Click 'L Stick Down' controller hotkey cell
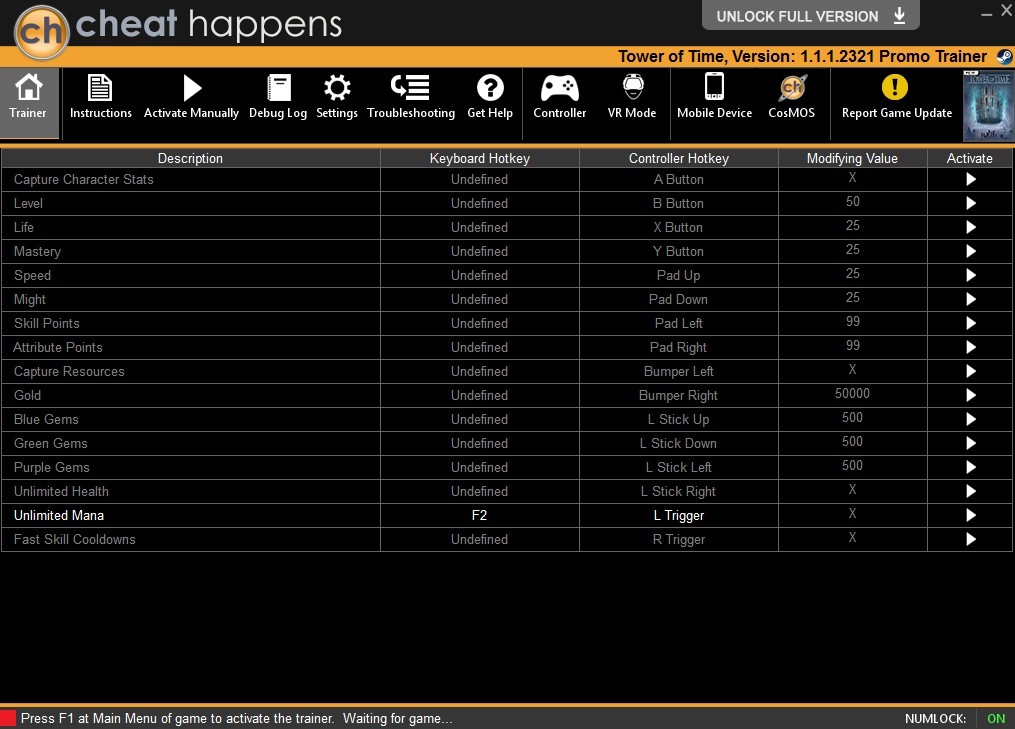Screen dimensions: 1015x729 [x=678, y=443]
